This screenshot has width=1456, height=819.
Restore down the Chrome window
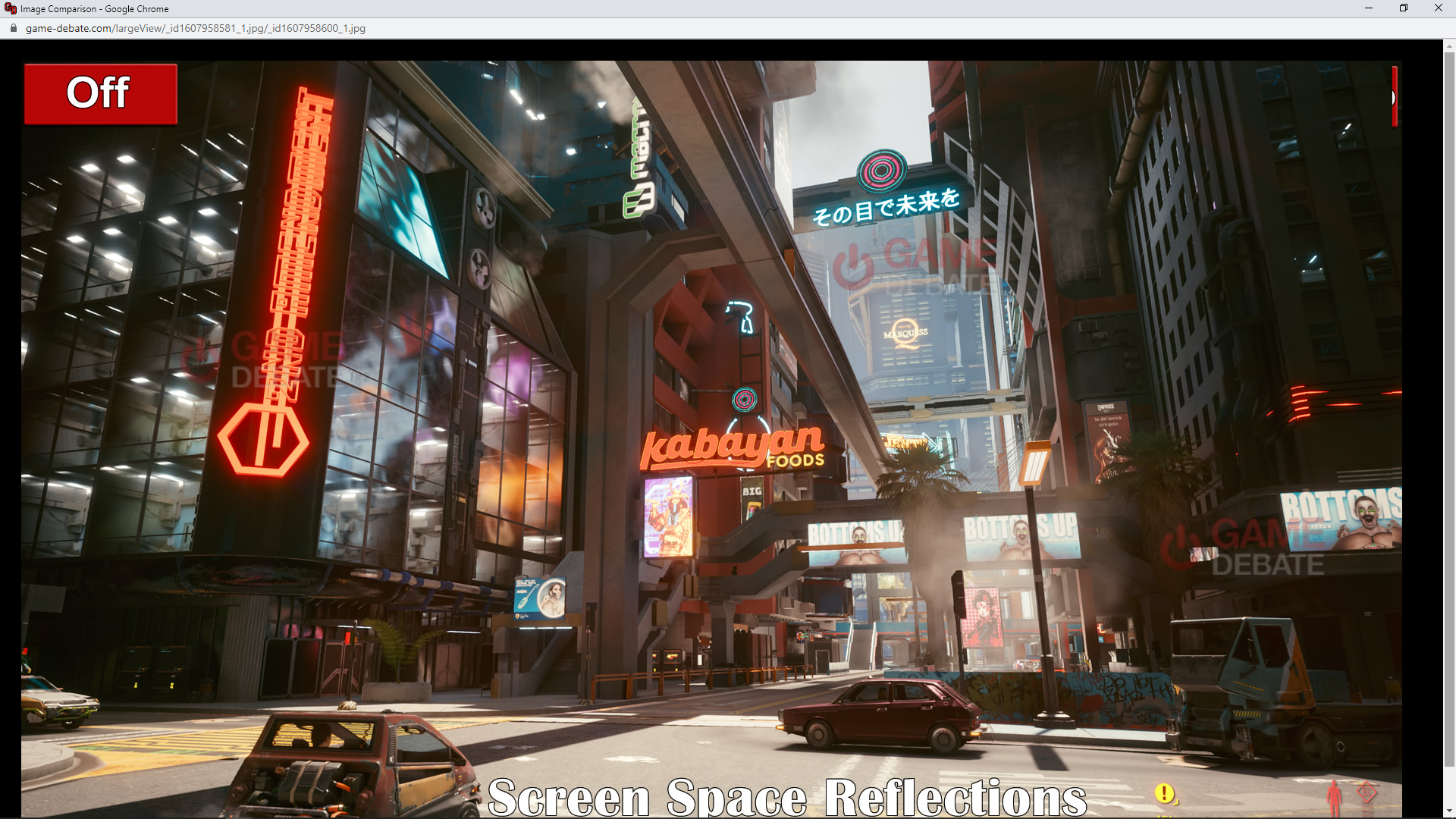[x=1403, y=8]
